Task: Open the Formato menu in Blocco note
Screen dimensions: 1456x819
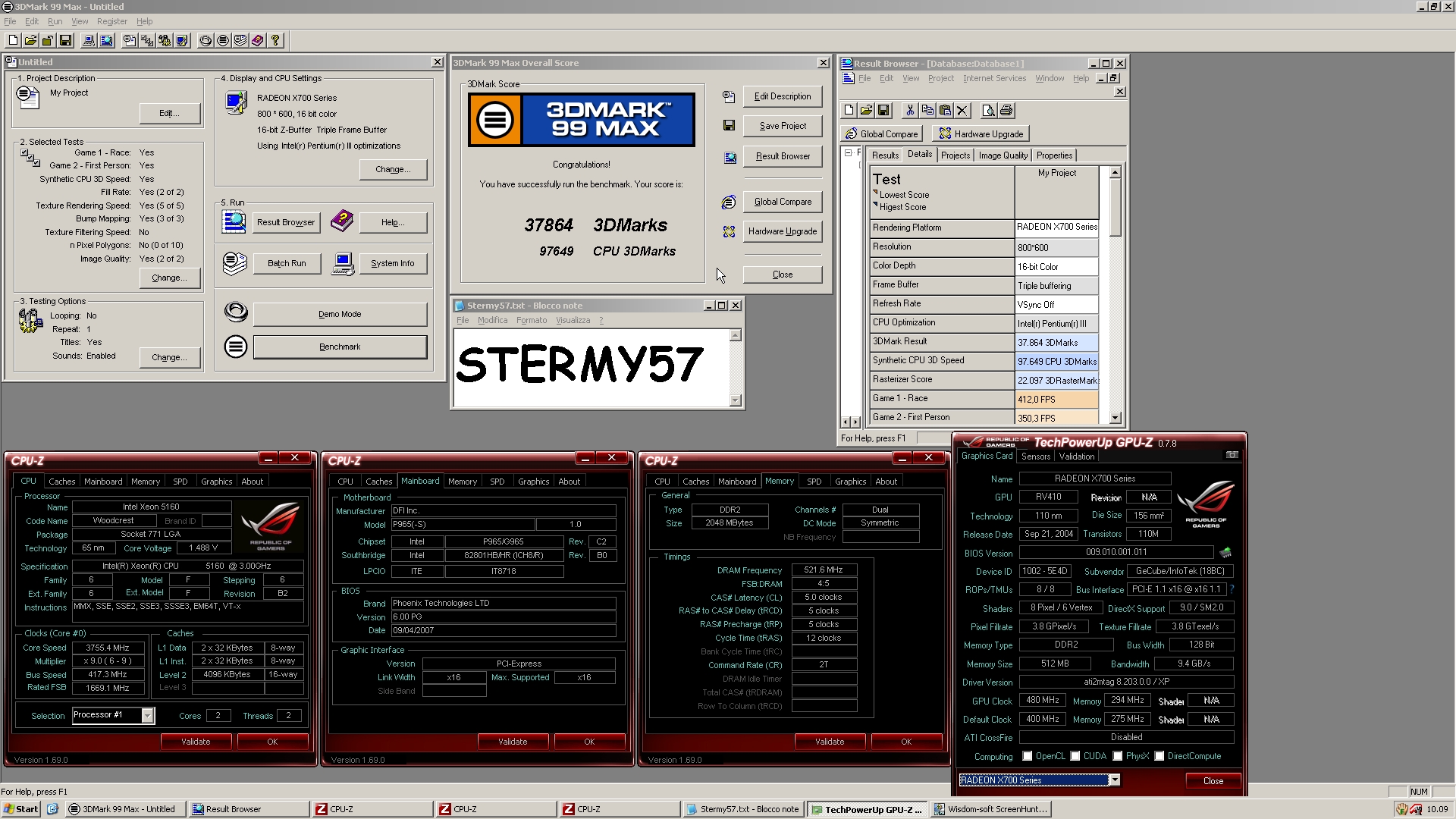Action: pyautogui.click(x=532, y=320)
